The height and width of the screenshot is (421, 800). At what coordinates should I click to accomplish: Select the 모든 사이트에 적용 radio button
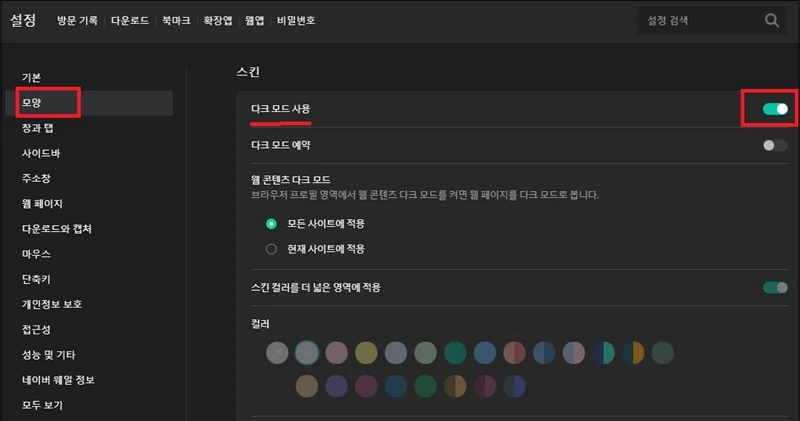click(x=271, y=224)
